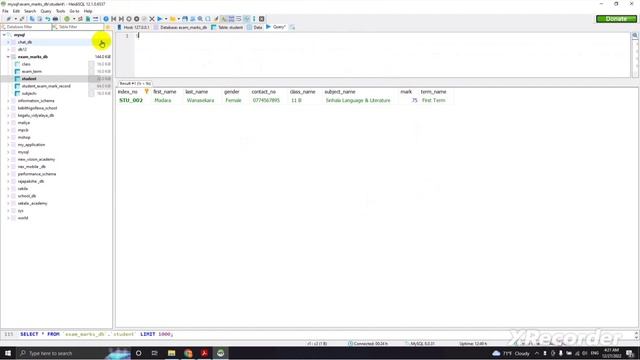Click the Cancel editing X icon
Screen dimensions: 640x360
tap(152, 19)
